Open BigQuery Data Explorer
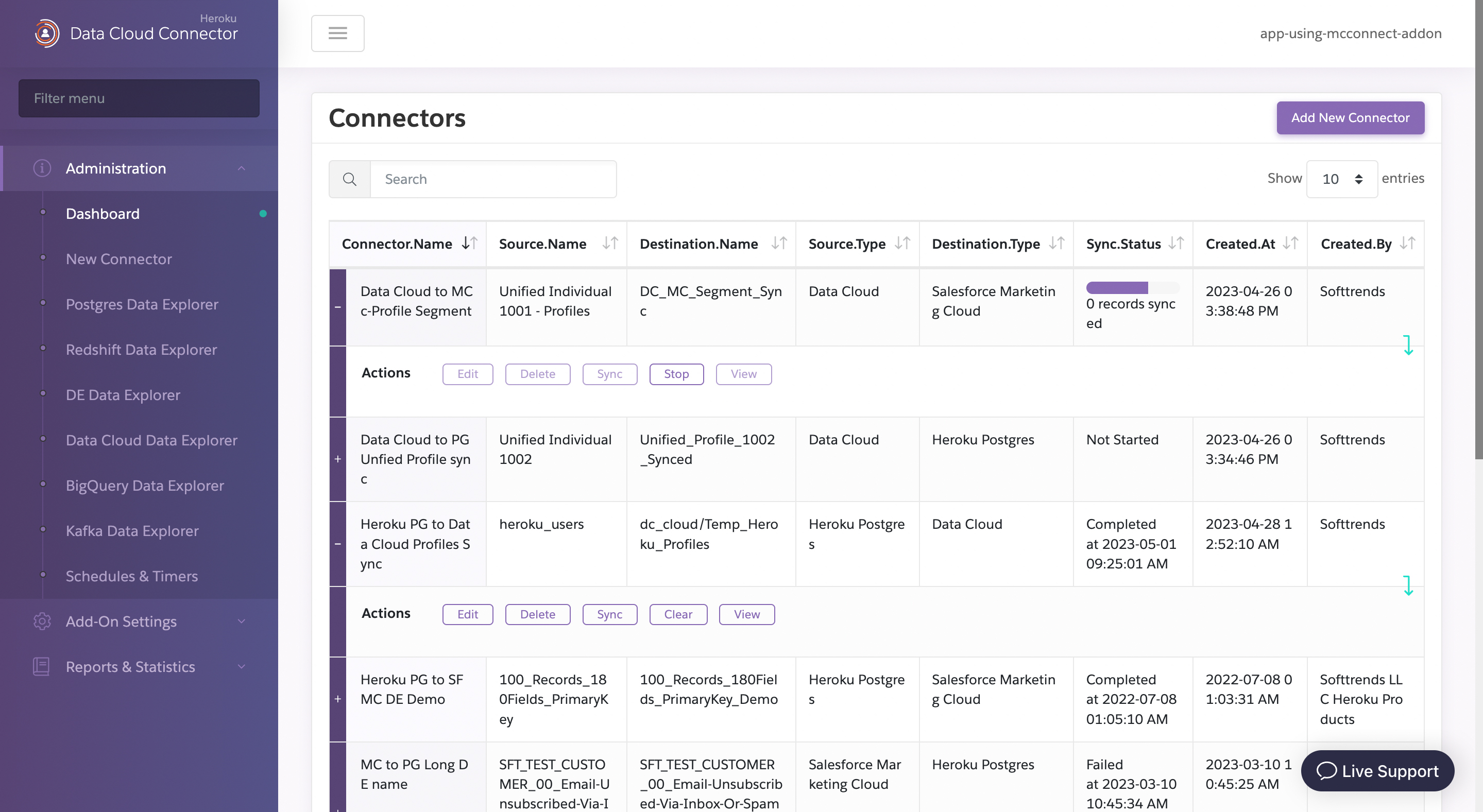 [145, 486]
